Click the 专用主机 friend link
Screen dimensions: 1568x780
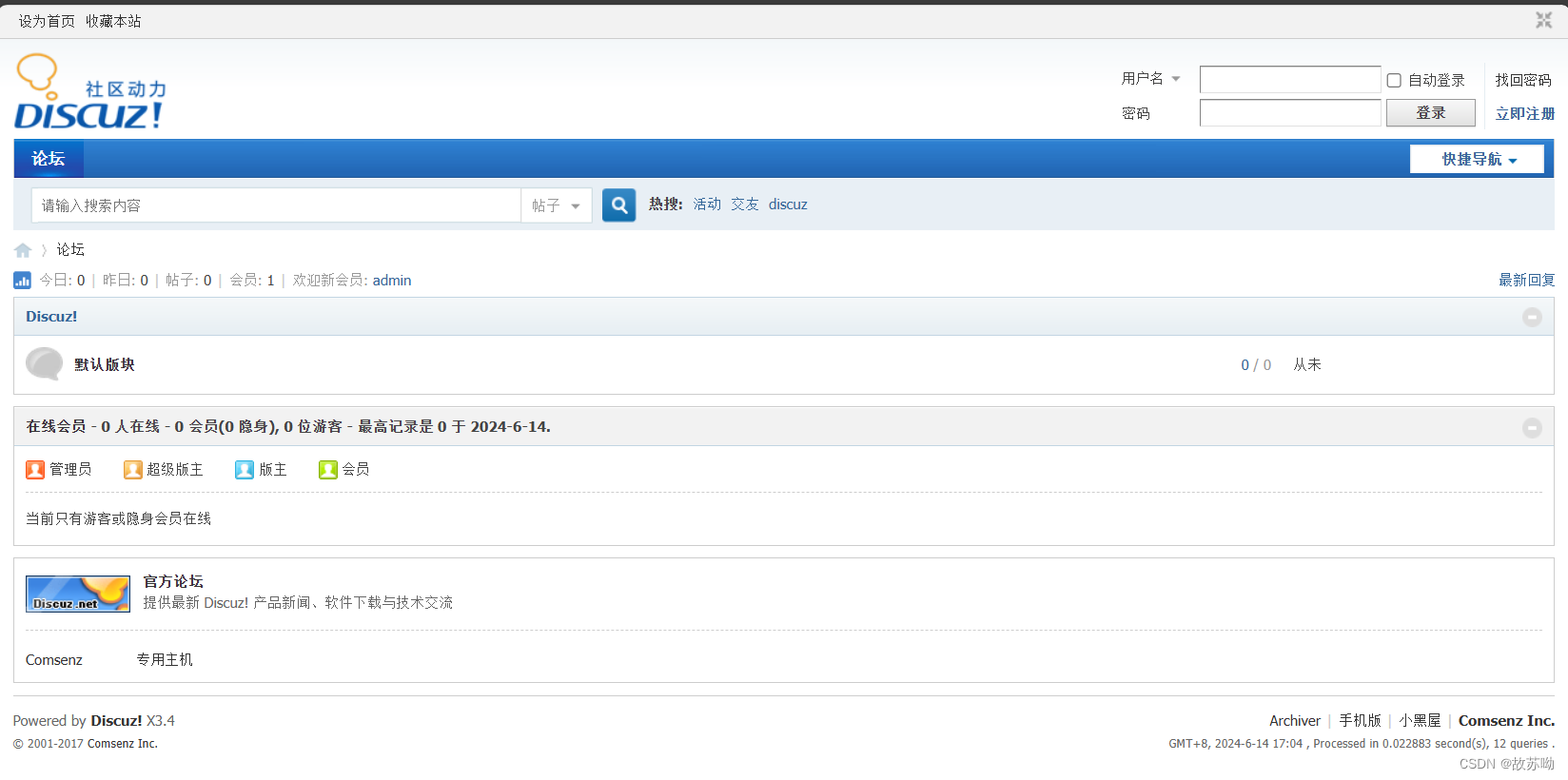(165, 659)
